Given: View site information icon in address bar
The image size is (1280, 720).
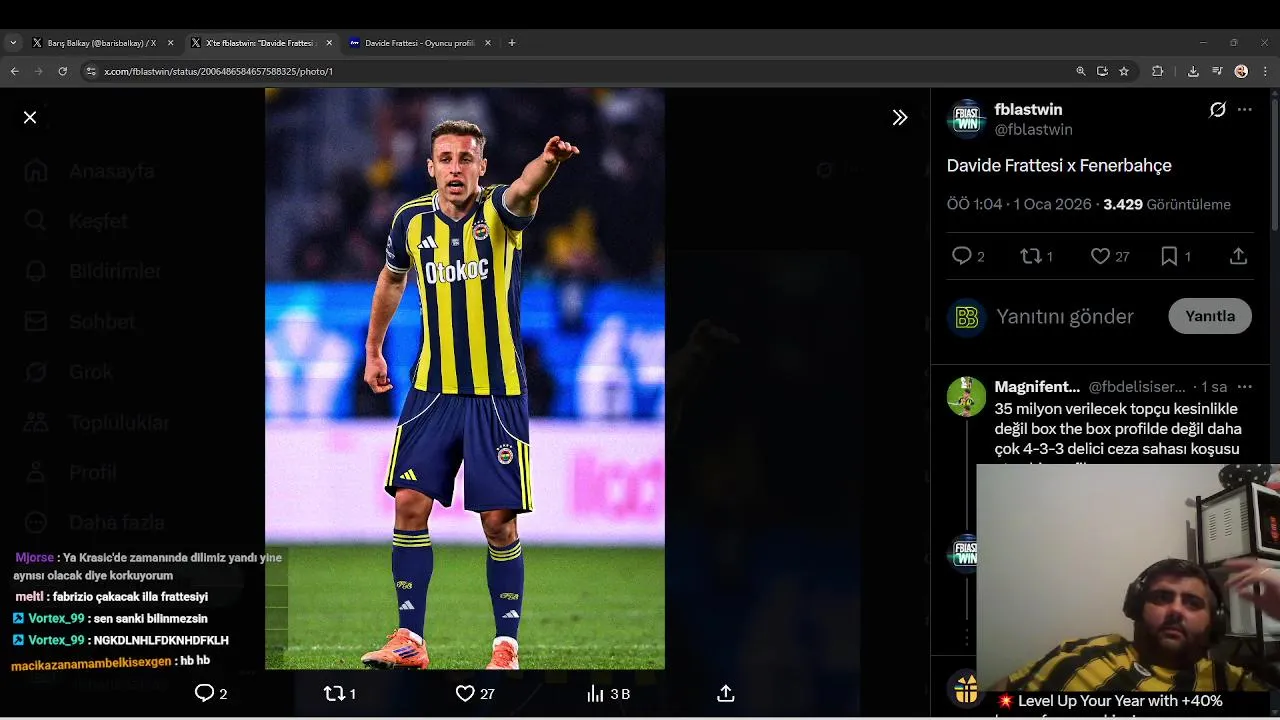Looking at the screenshot, I should pyautogui.click(x=91, y=71).
